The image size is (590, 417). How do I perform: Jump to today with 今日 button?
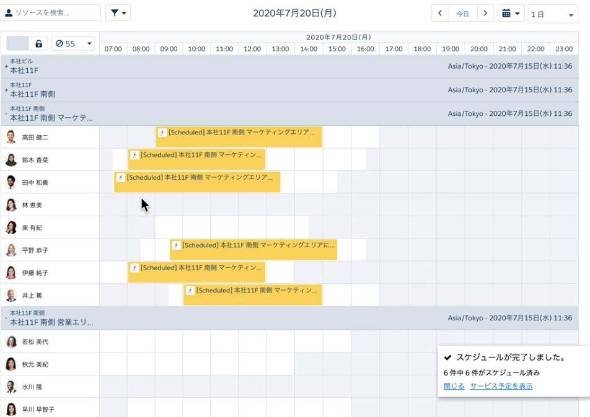click(x=462, y=14)
